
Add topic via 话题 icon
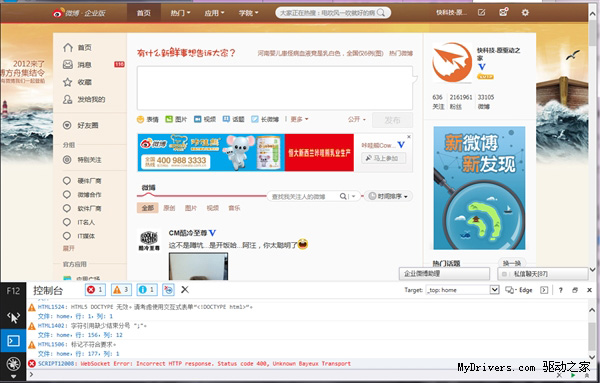tap(233, 119)
